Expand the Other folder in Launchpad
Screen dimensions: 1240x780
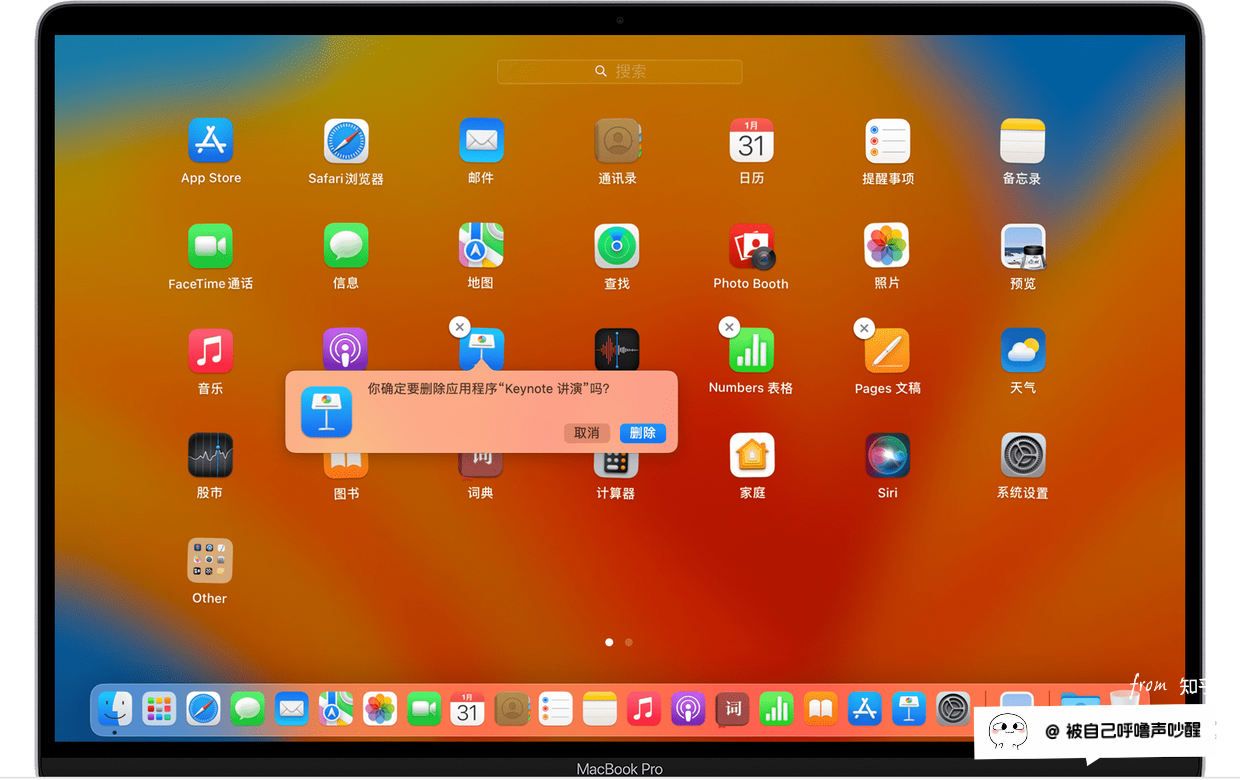click(x=210, y=561)
